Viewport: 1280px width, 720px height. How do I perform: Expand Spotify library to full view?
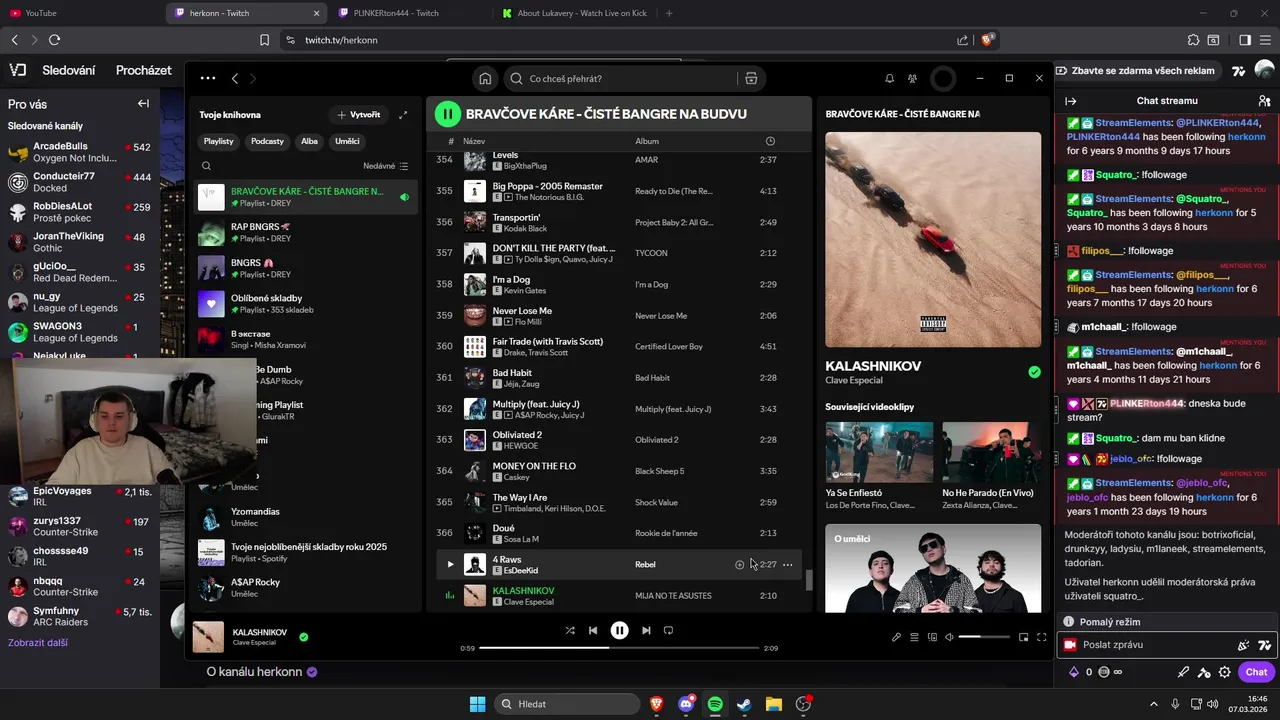[x=403, y=115]
